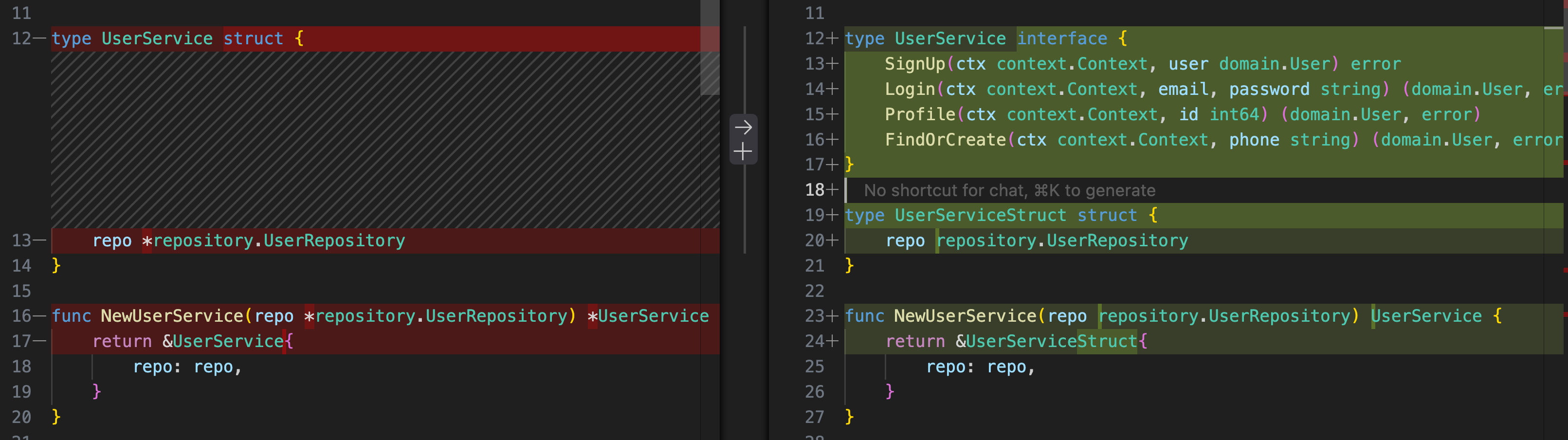
Task: Click UserServiceStruct type name on line 19
Action: point(981,216)
